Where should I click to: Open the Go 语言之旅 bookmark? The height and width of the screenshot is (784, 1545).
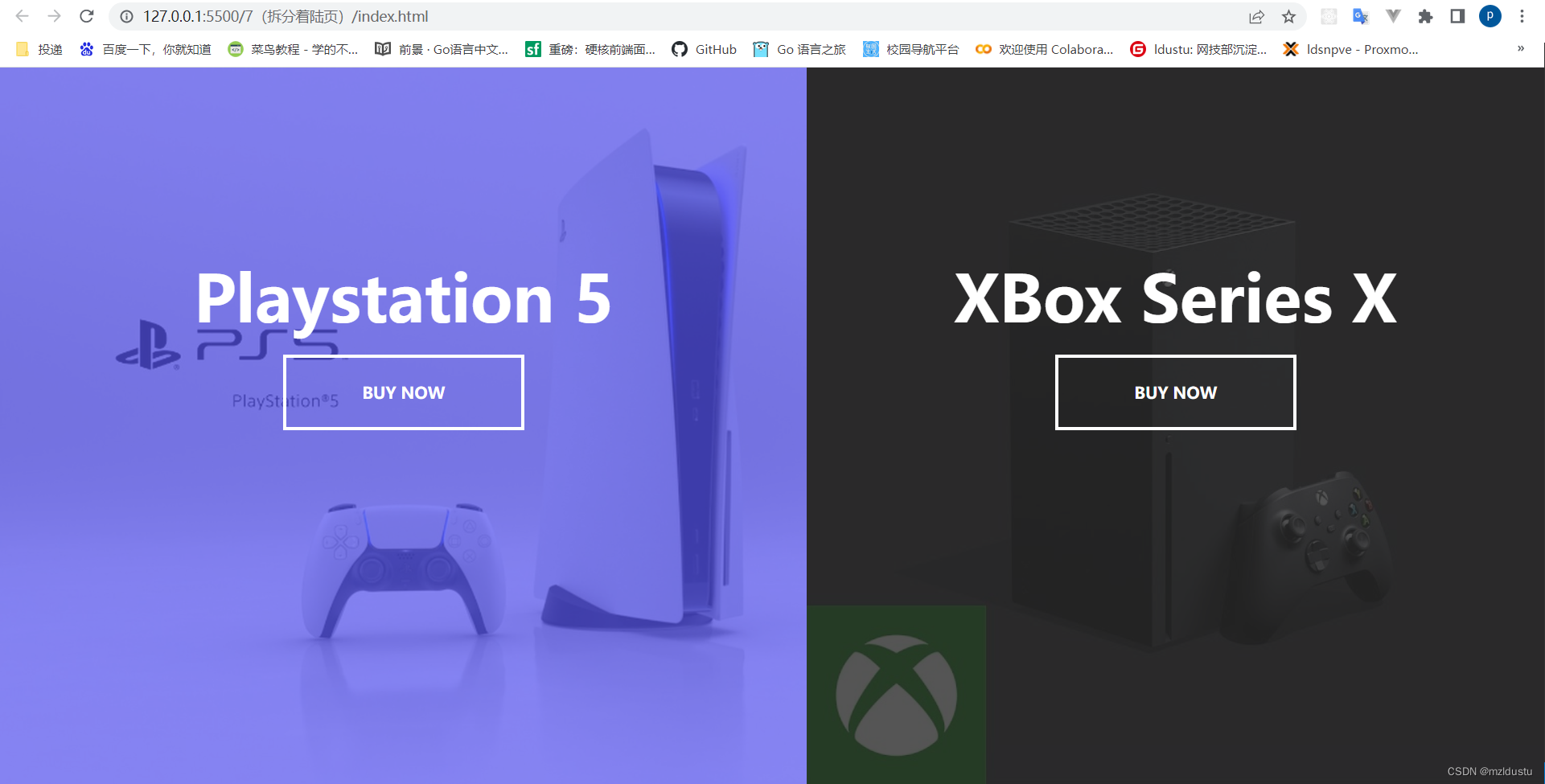(799, 49)
